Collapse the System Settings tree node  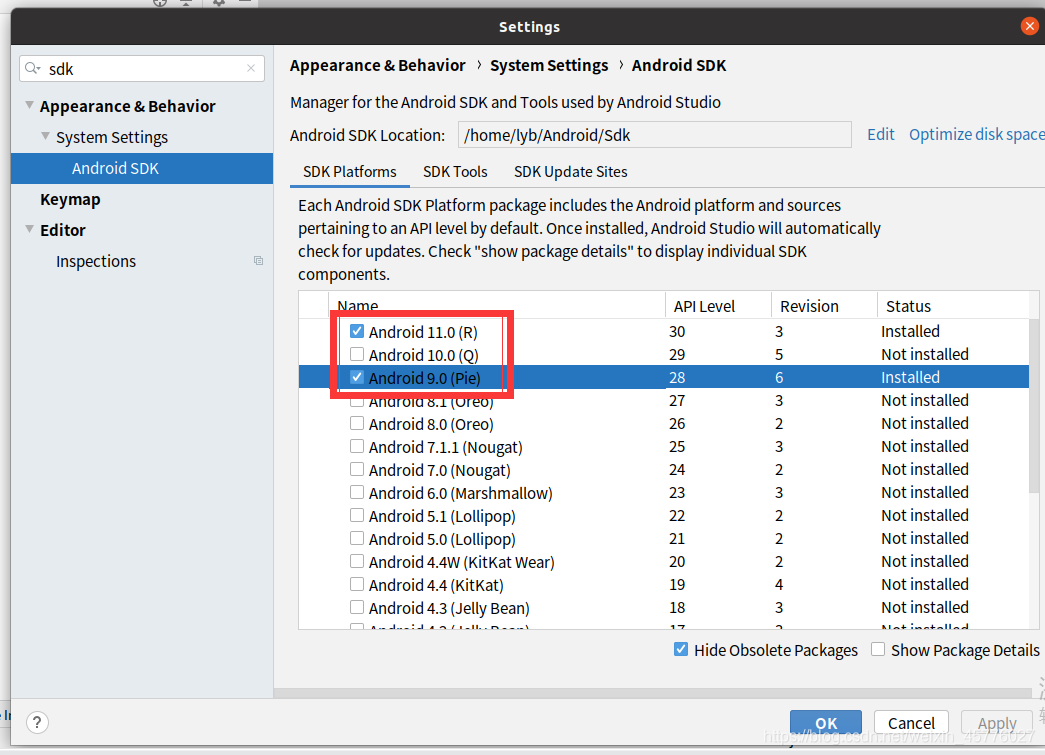tap(45, 136)
